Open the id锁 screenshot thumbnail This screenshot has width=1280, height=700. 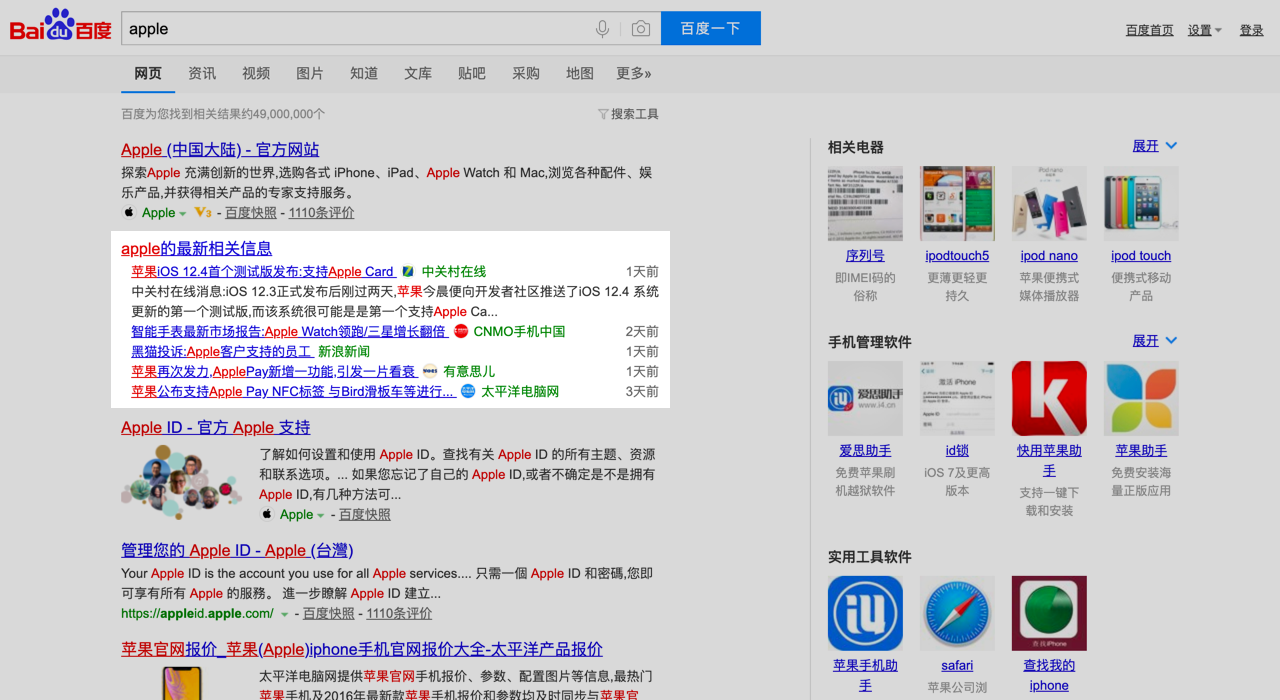[x=957, y=398]
